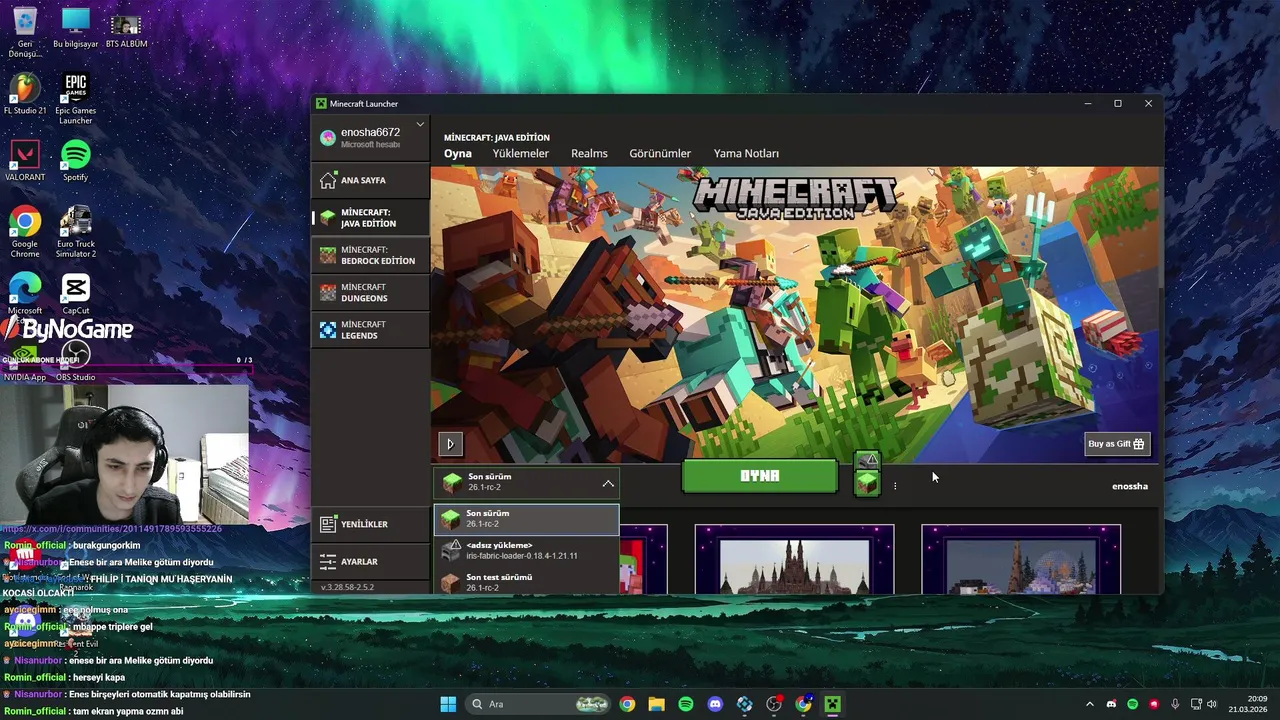This screenshot has height=720, width=1280.
Task: Click the green OYNA play button
Action: tap(760, 476)
